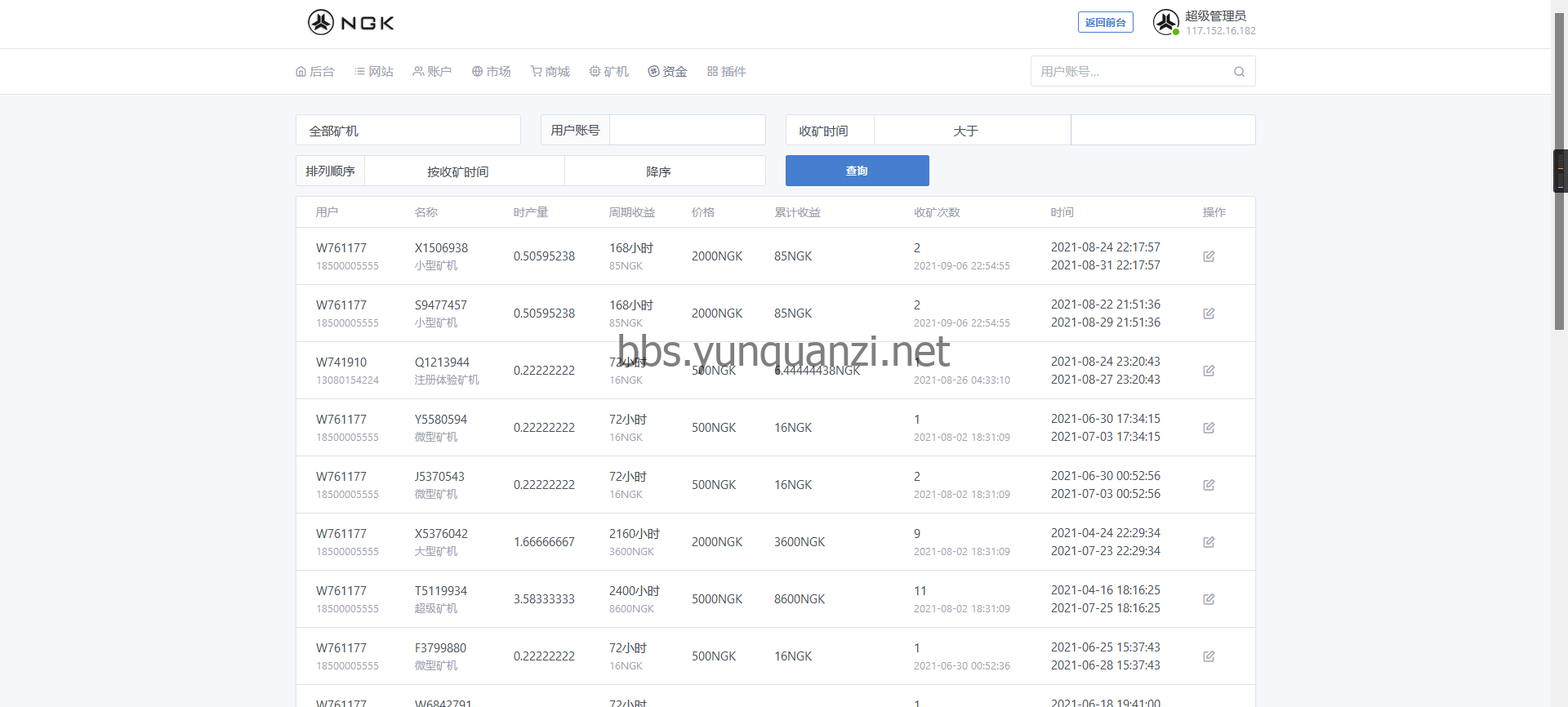Viewport: 1568px width, 707px height.
Task: Edit the X5376042 miner row
Action: (x=1209, y=542)
